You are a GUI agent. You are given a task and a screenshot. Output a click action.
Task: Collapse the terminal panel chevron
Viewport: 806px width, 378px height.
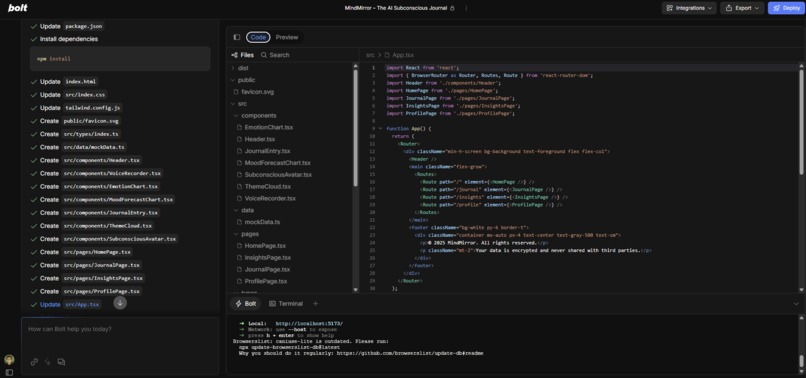[x=796, y=304]
